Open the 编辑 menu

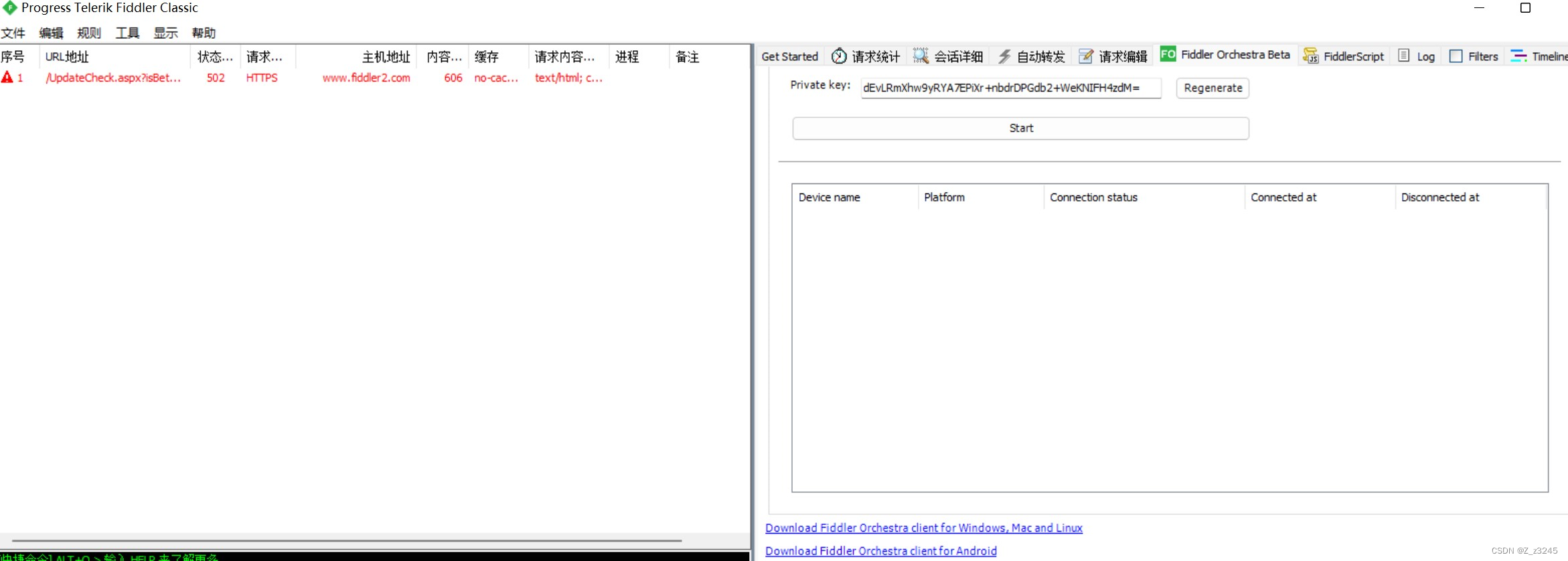coord(51,33)
